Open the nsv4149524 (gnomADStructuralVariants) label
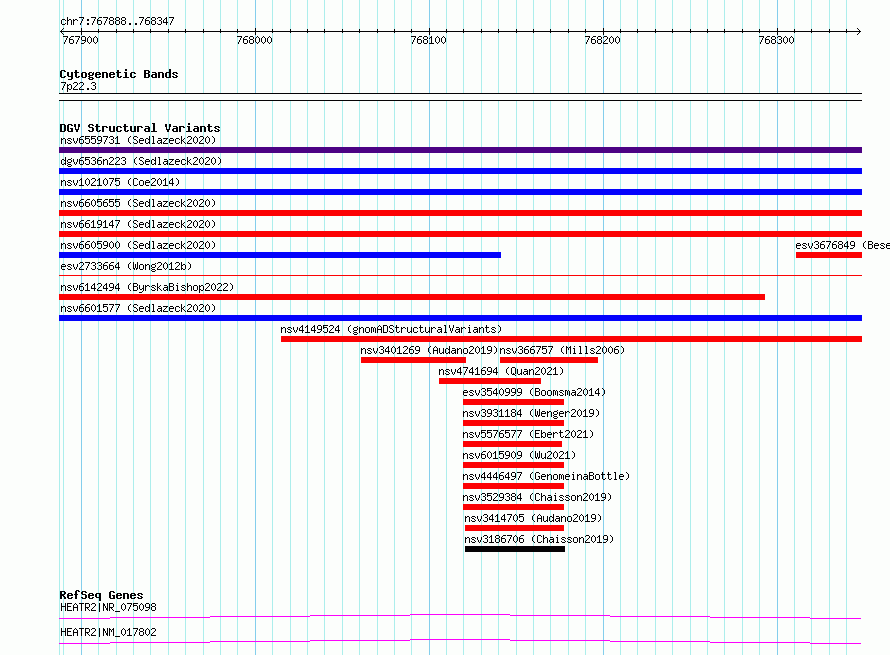The width and height of the screenshot is (890, 655). pyautogui.click(x=391, y=329)
